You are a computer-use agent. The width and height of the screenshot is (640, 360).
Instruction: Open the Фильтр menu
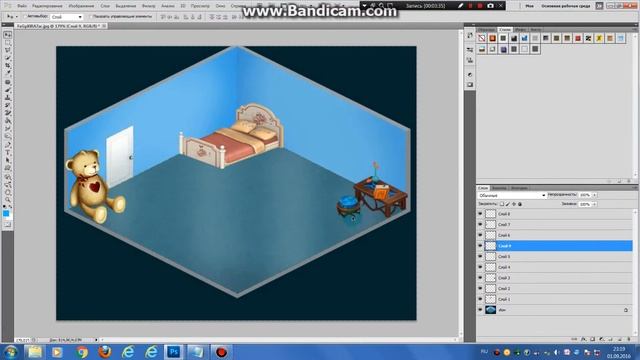point(149,6)
